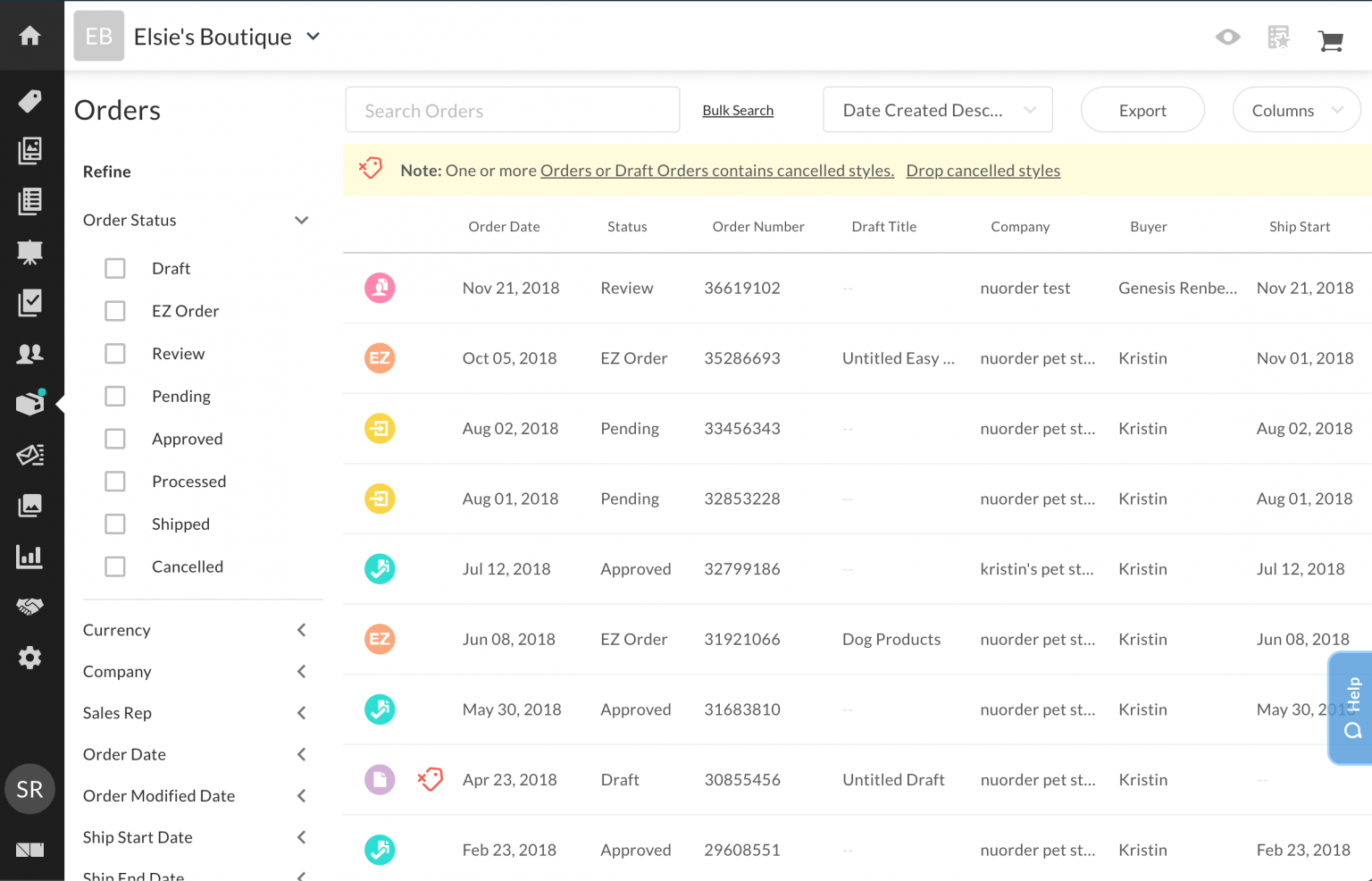Click the home icon at top left
1372x881 pixels.
[31, 36]
